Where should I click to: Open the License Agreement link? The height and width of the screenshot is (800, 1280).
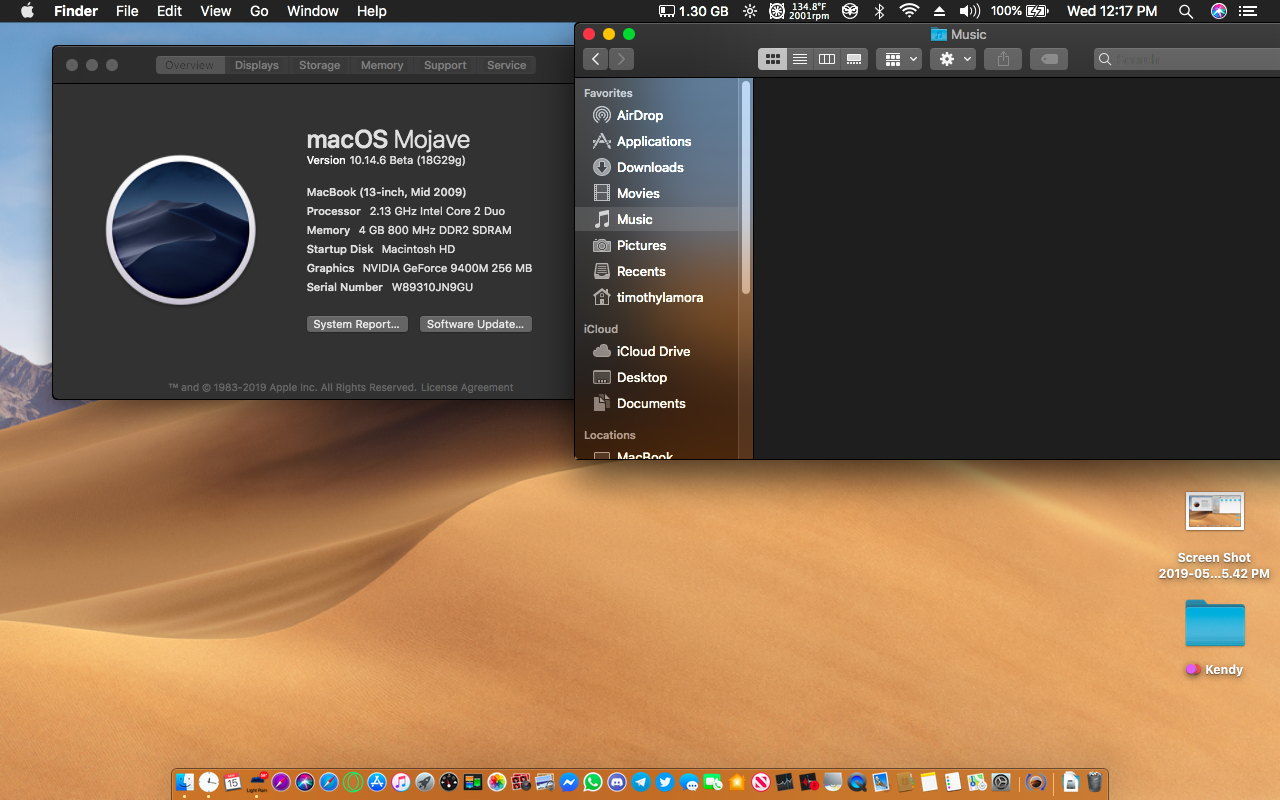tap(467, 387)
